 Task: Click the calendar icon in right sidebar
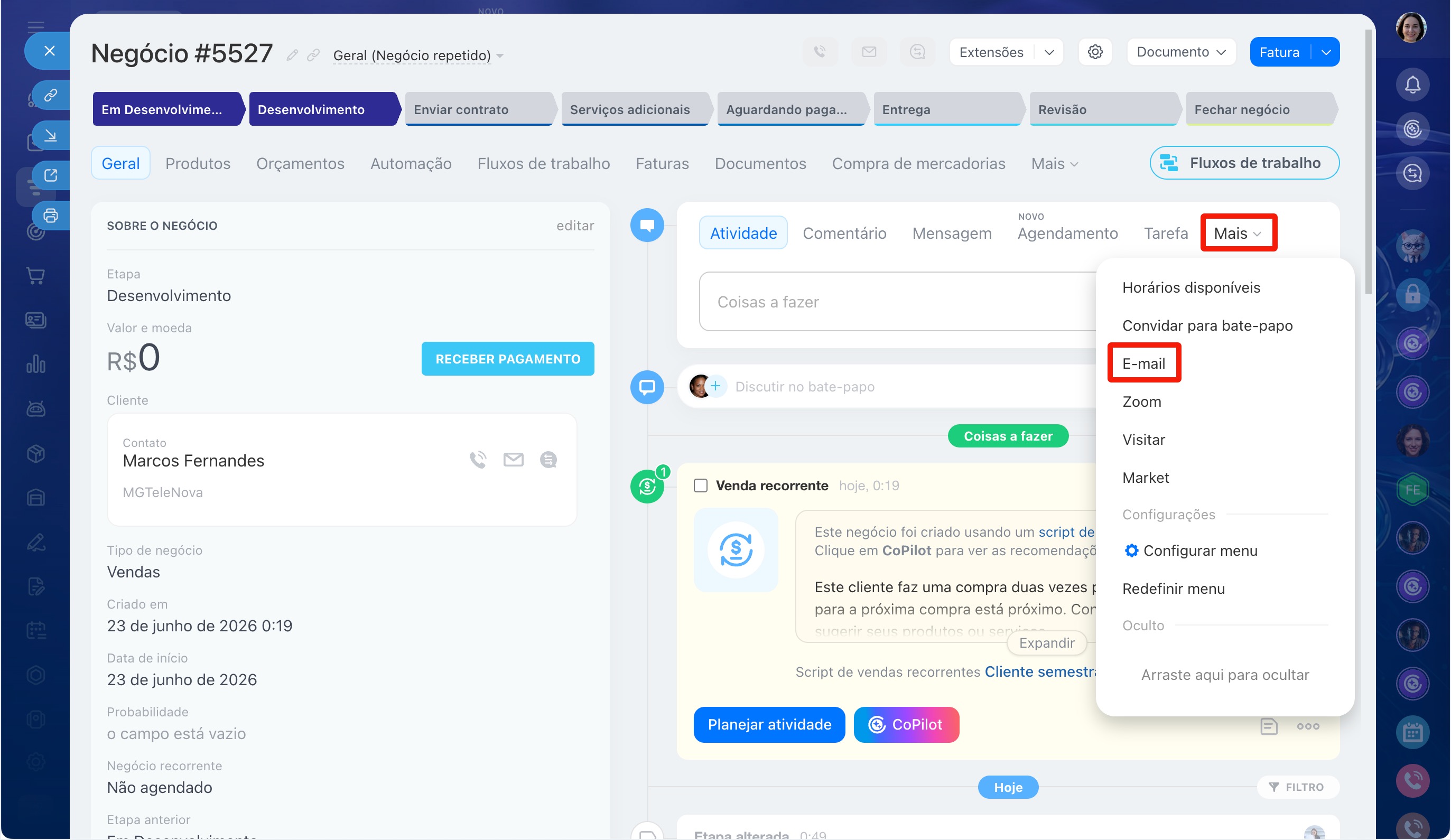click(x=1412, y=733)
